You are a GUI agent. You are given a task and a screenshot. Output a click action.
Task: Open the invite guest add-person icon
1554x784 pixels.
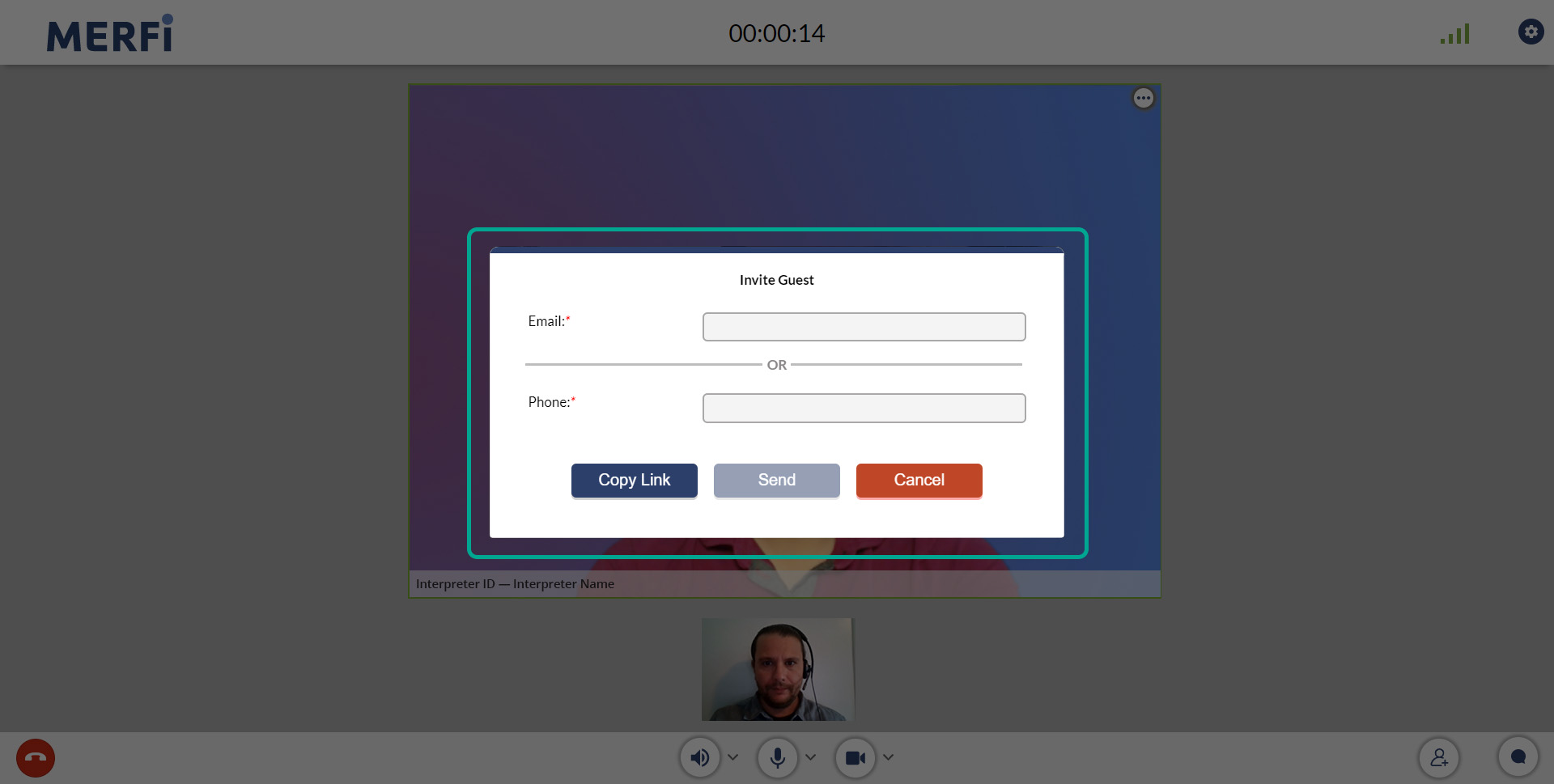[x=1439, y=758]
